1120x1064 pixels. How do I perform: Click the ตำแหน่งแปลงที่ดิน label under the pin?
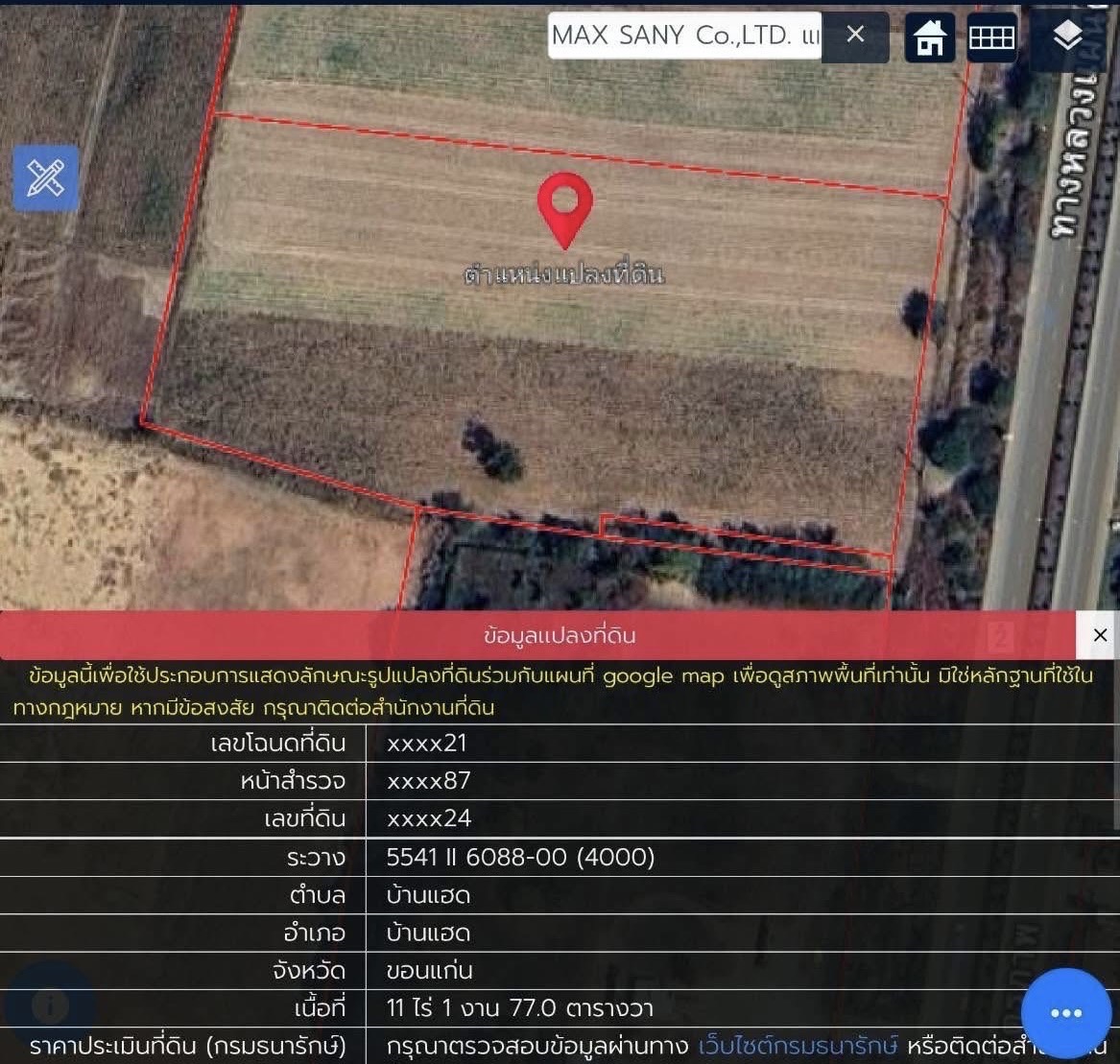pyautogui.click(x=563, y=274)
